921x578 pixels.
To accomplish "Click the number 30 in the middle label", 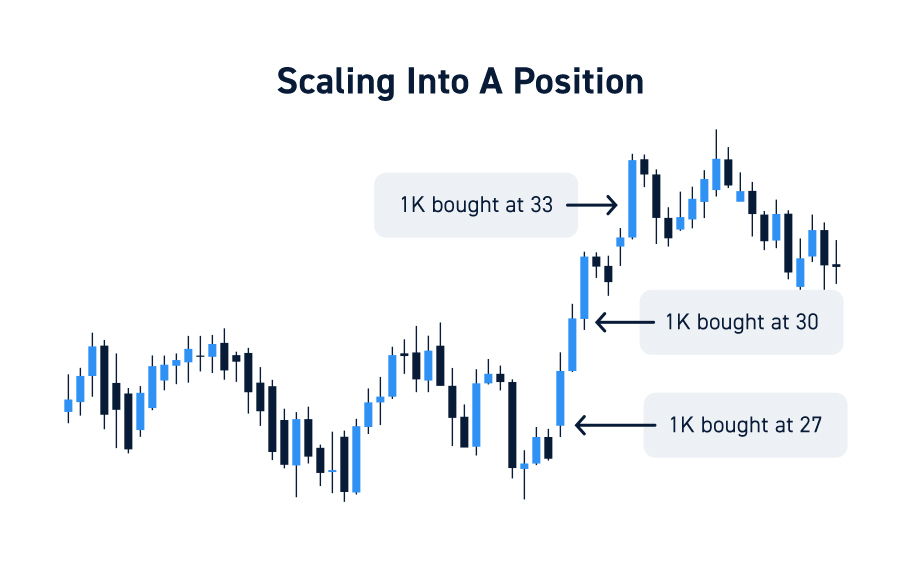I will [807, 322].
